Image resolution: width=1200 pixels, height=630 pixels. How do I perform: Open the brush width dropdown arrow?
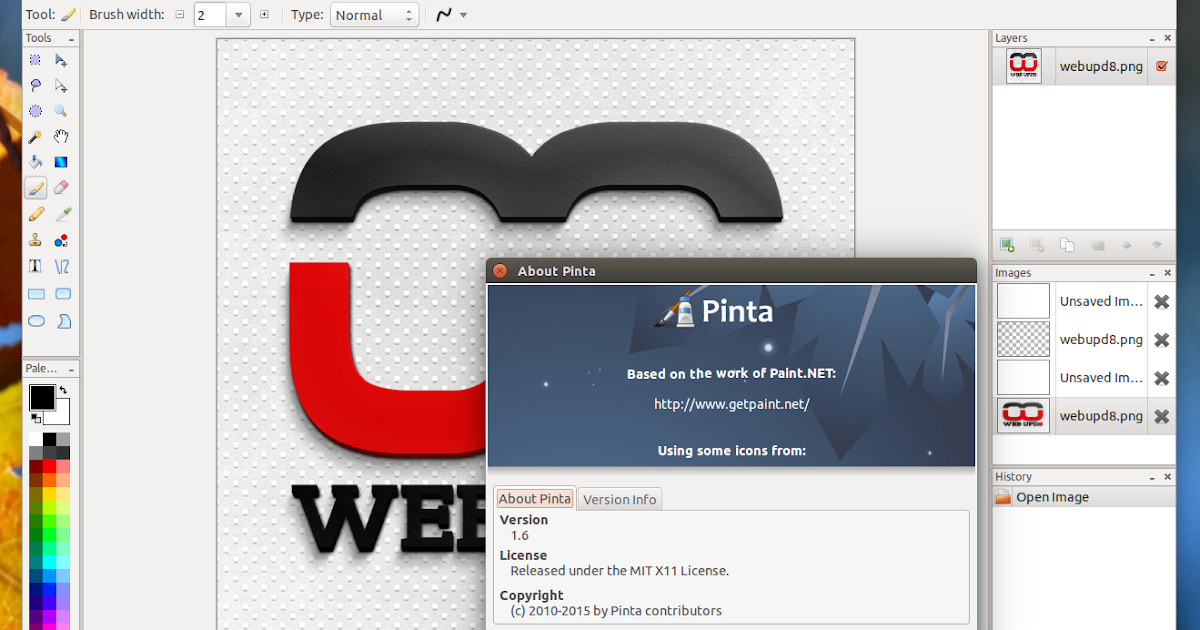click(237, 14)
